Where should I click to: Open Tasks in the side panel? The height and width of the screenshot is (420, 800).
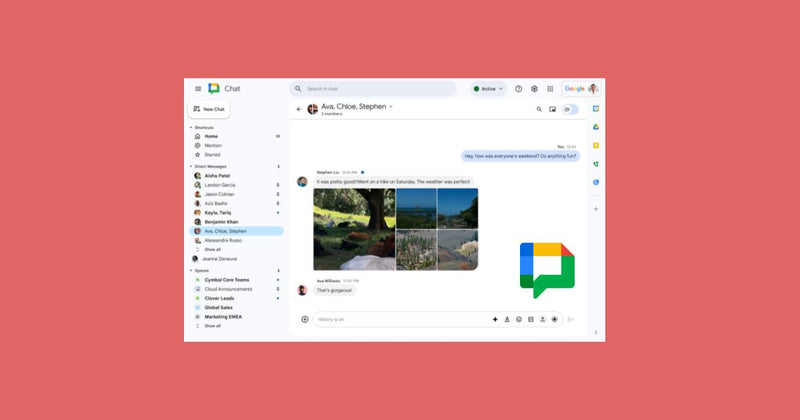click(596, 182)
